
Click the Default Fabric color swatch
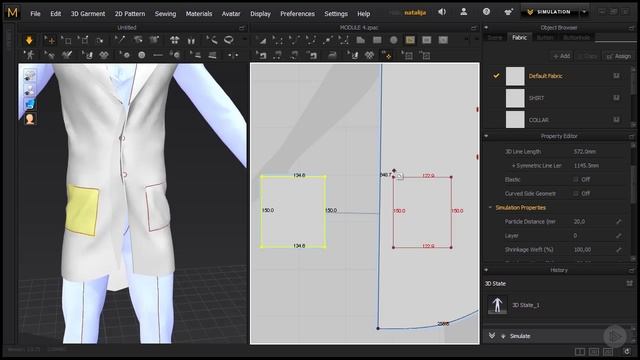point(515,76)
